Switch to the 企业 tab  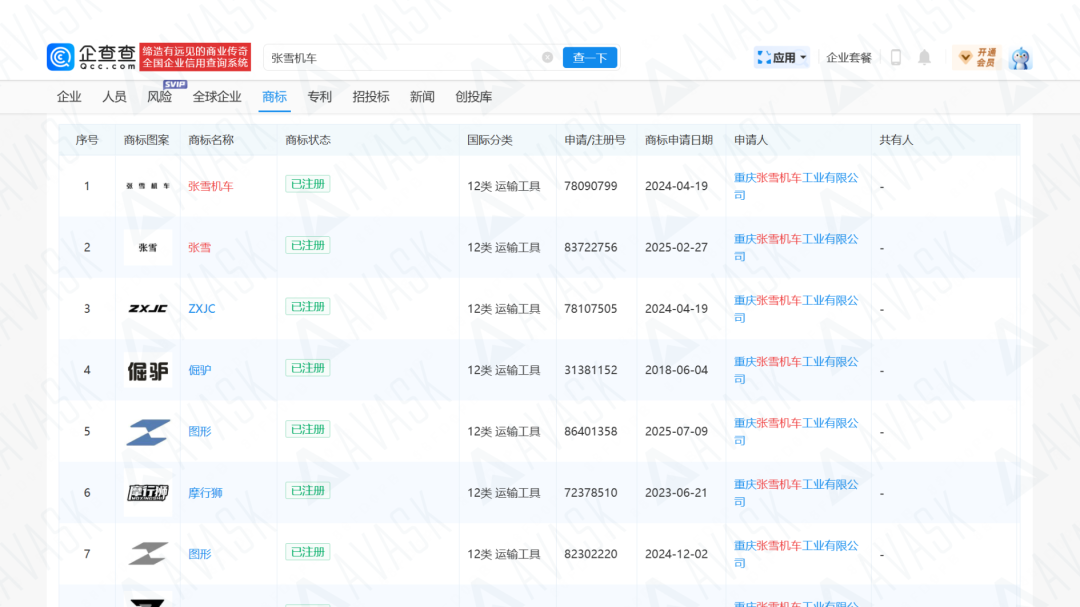[69, 97]
